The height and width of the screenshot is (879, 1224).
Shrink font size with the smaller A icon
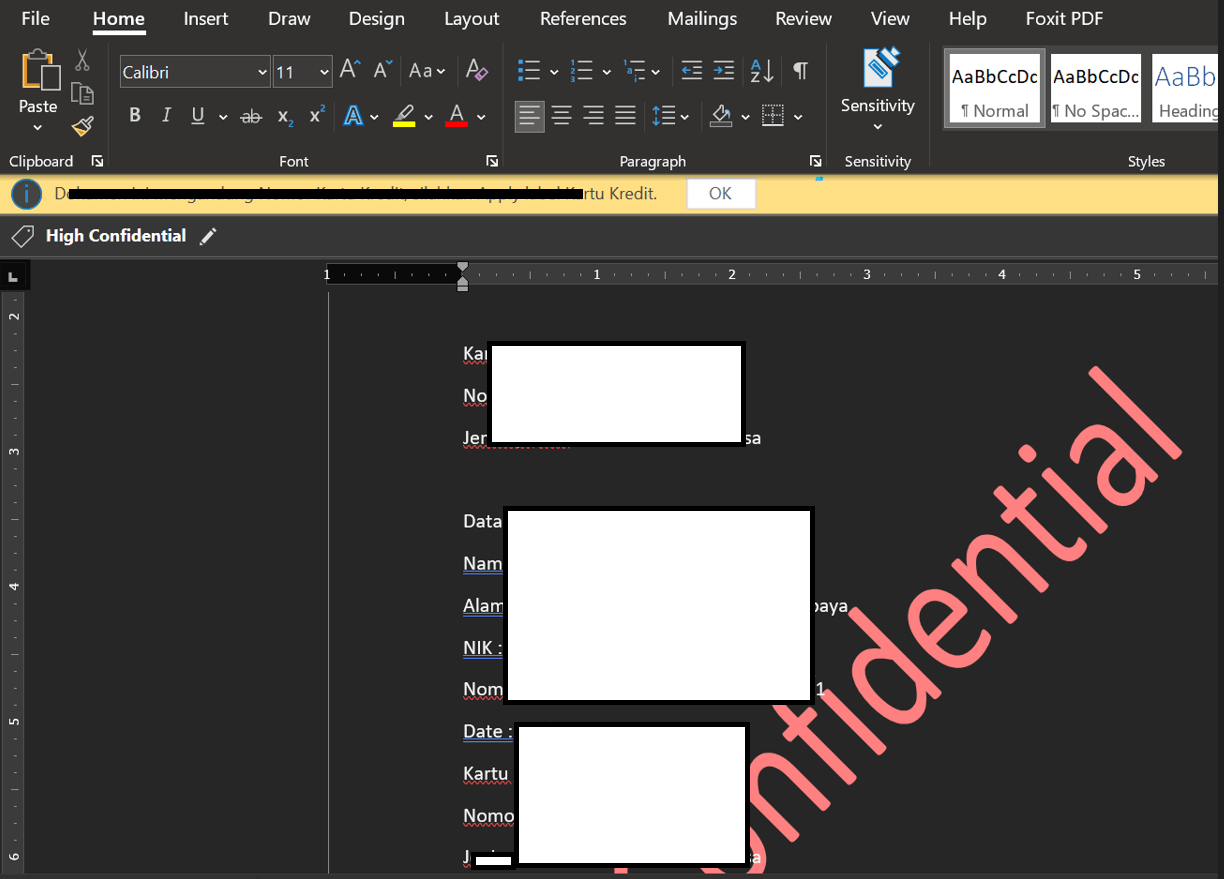[382, 70]
